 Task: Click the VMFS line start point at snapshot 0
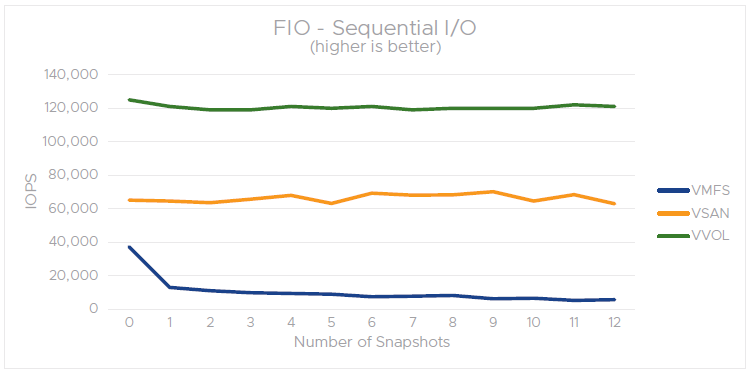(x=129, y=247)
